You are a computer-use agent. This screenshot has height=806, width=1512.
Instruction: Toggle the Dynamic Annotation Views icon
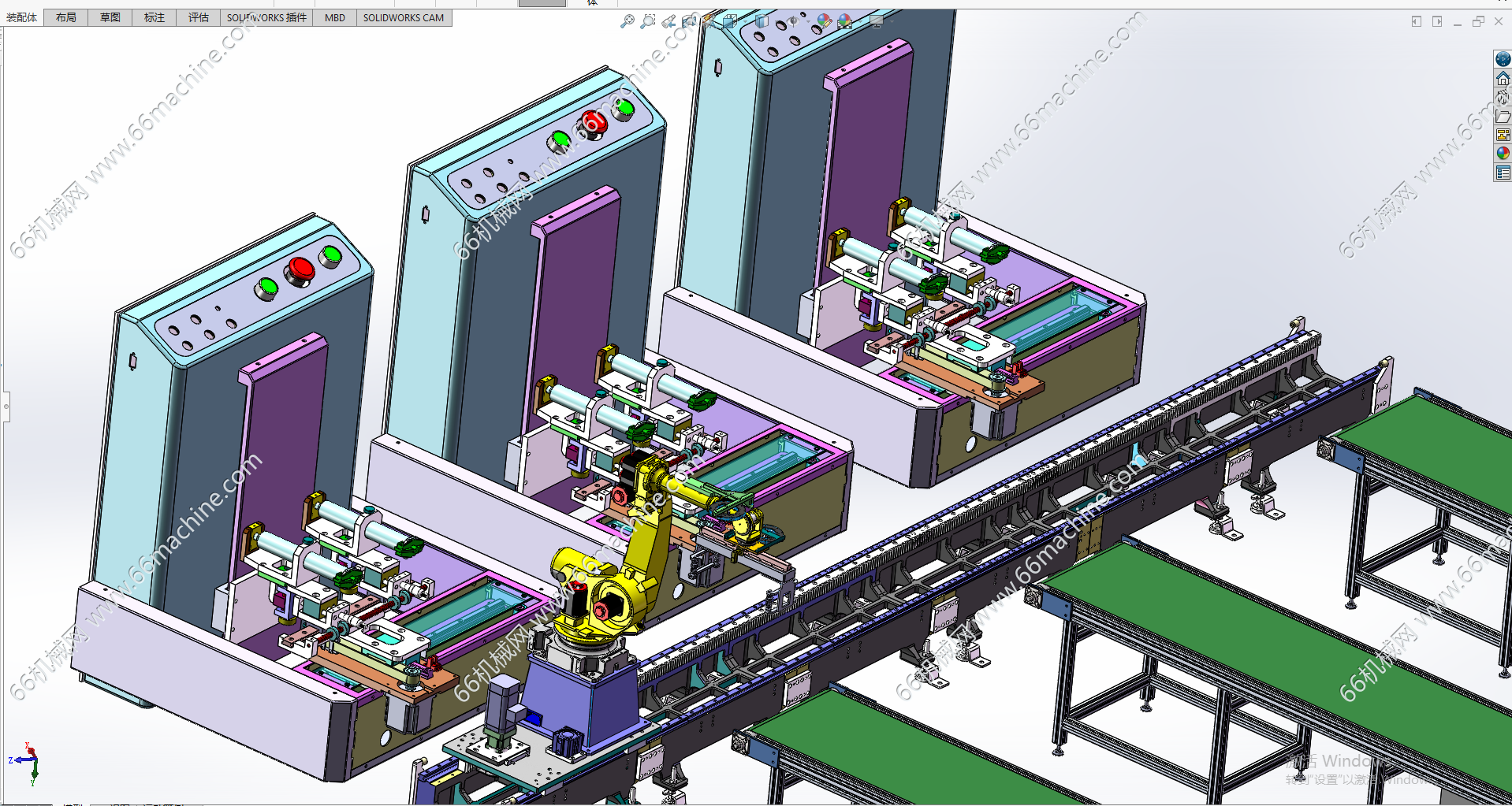click(709, 21)
